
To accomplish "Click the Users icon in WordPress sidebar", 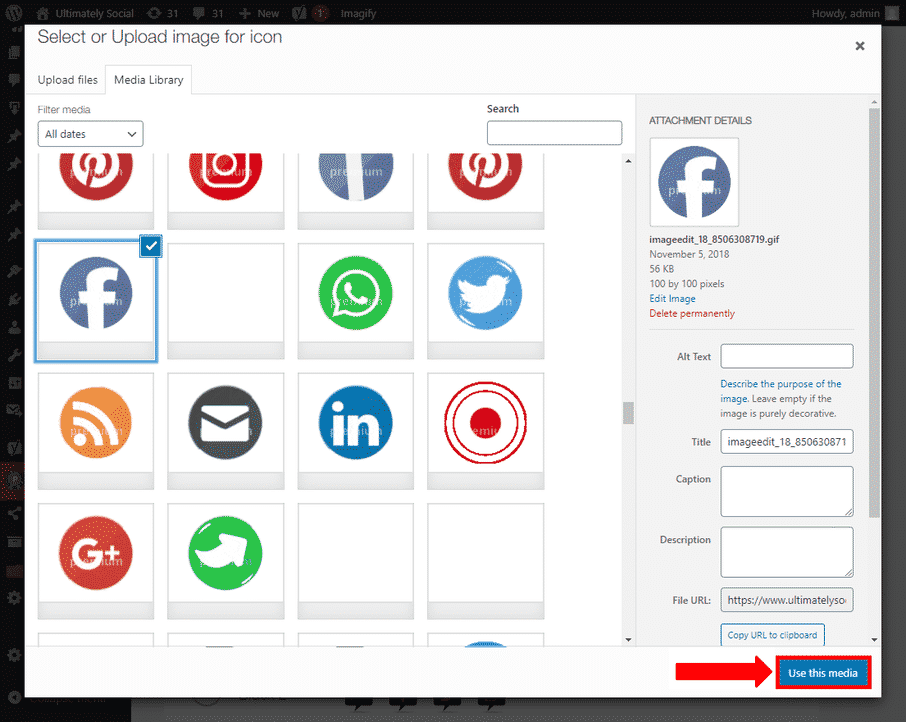I will pos(14,327).
